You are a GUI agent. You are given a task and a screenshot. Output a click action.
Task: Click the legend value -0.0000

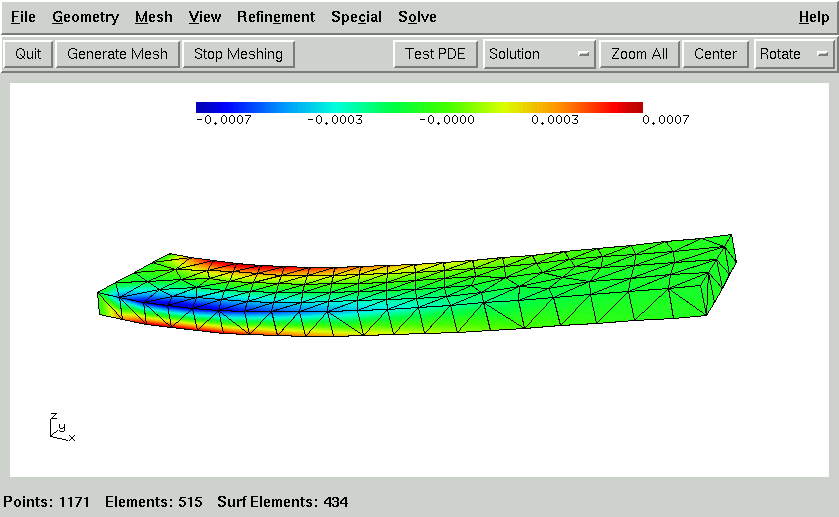click(x=447, y=120)
